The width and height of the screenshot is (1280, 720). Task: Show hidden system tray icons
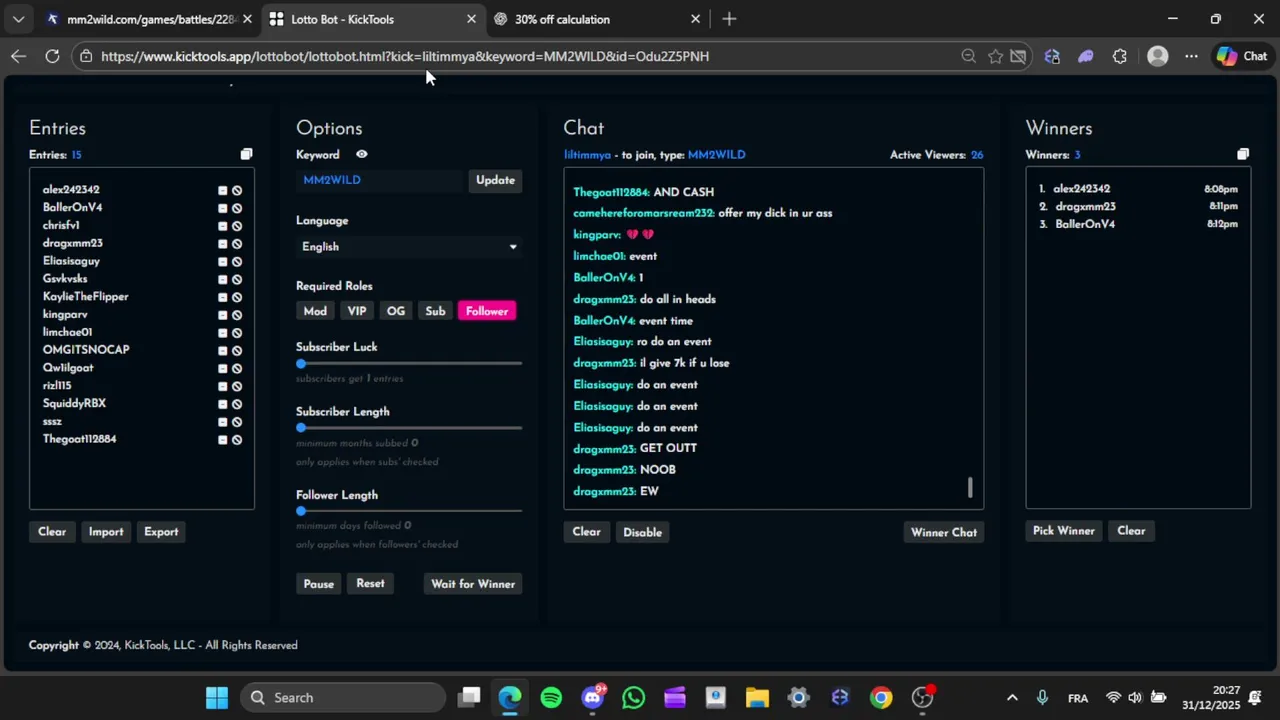[x=1012, y=698]
